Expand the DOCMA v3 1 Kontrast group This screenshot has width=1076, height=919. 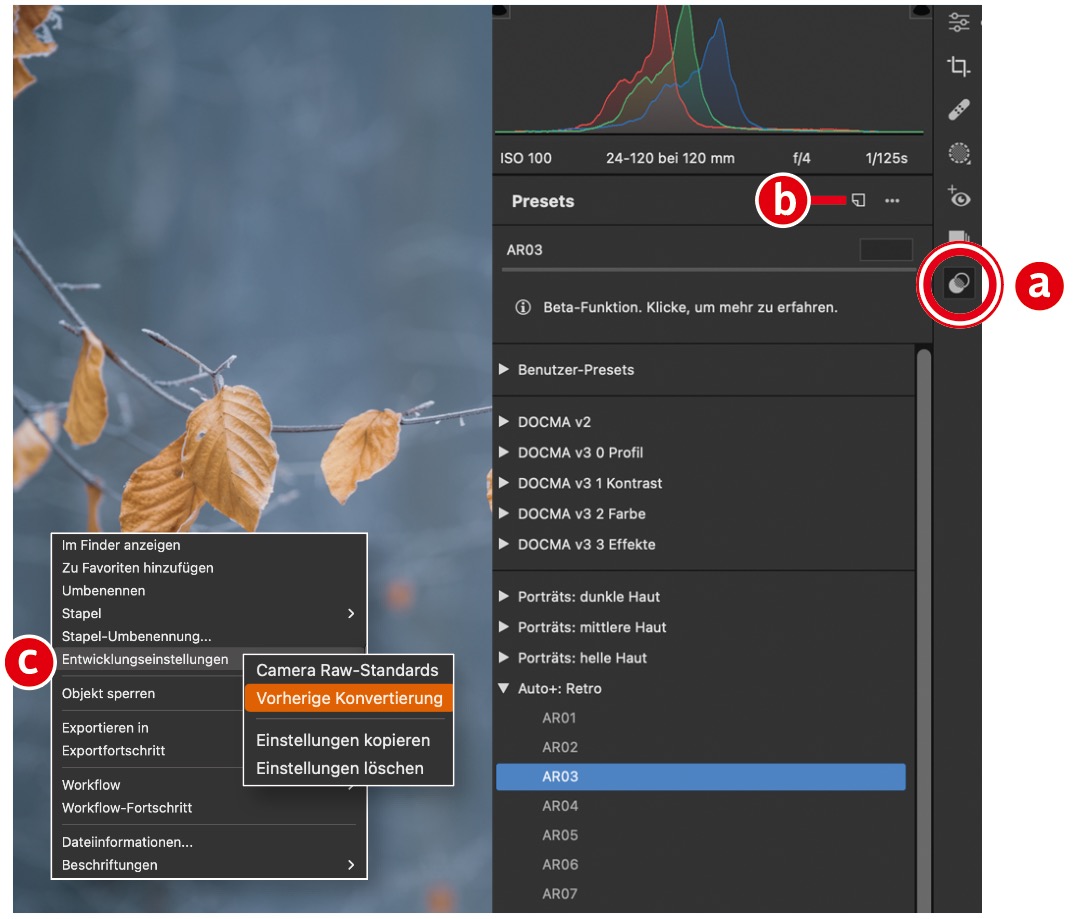click(504, 484)
